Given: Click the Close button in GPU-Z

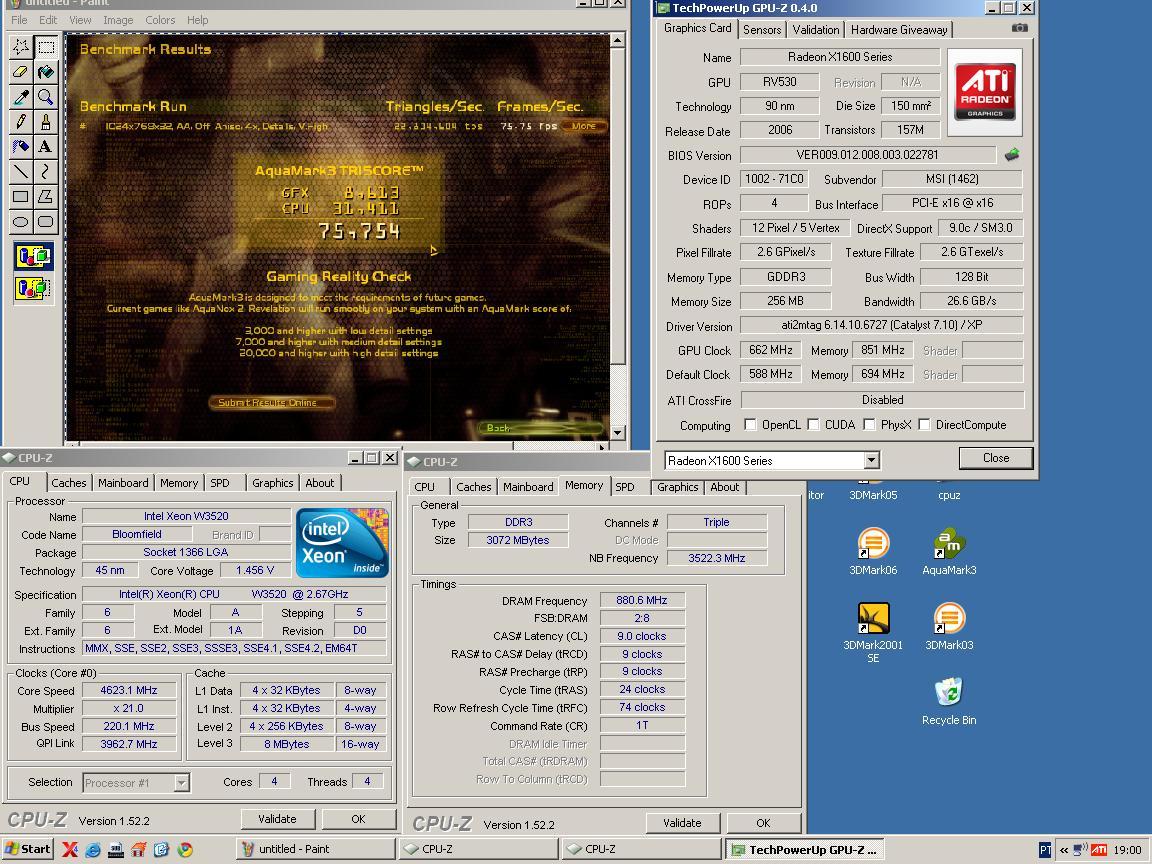Looking at the screenshot, I should pyautogui.click(x=996, y=458).
